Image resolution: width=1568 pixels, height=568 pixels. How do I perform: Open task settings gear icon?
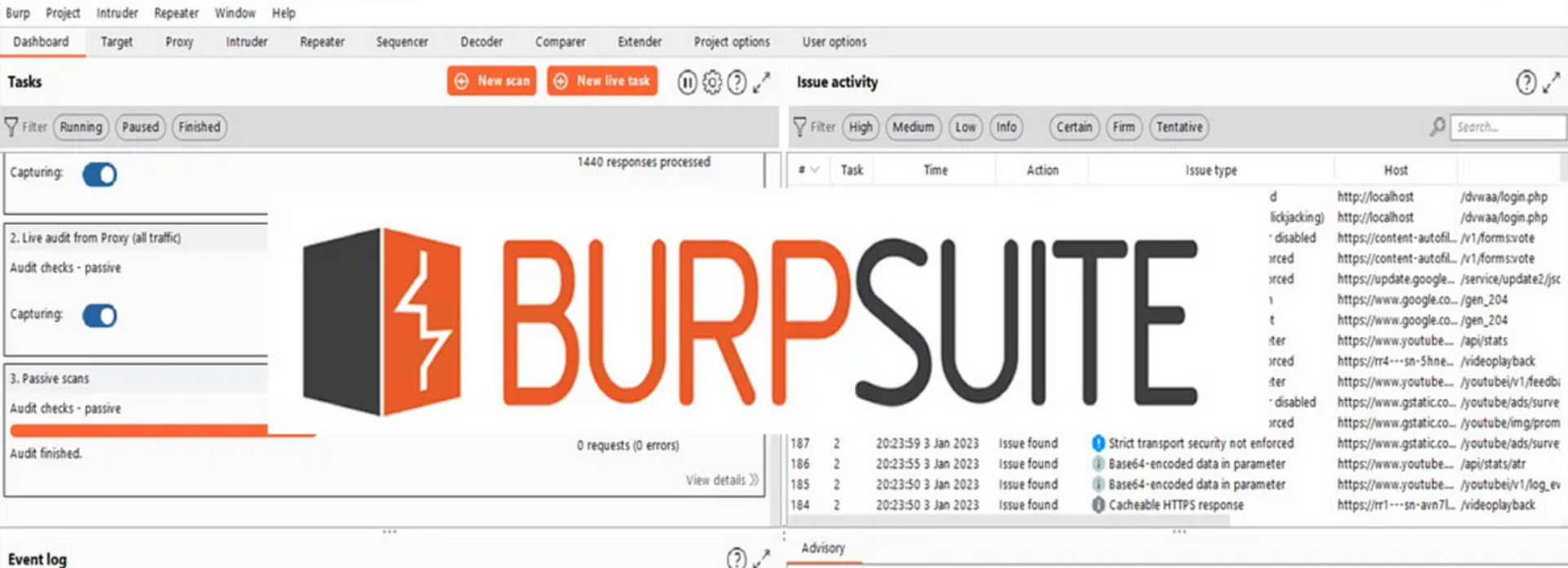click(x=712, y=82)
